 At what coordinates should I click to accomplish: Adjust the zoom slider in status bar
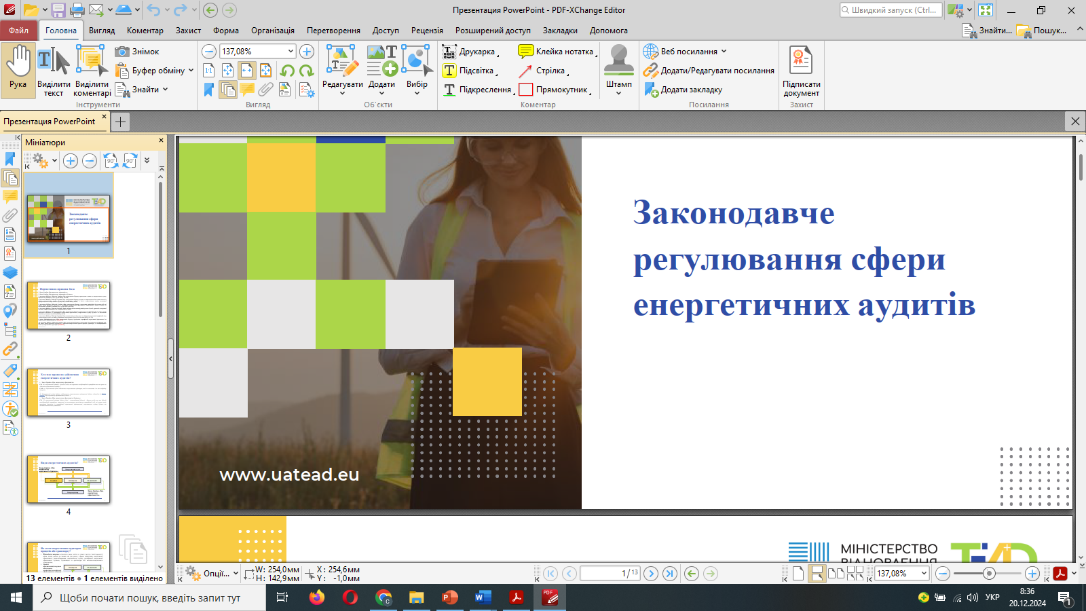click(x=988, y=573)
